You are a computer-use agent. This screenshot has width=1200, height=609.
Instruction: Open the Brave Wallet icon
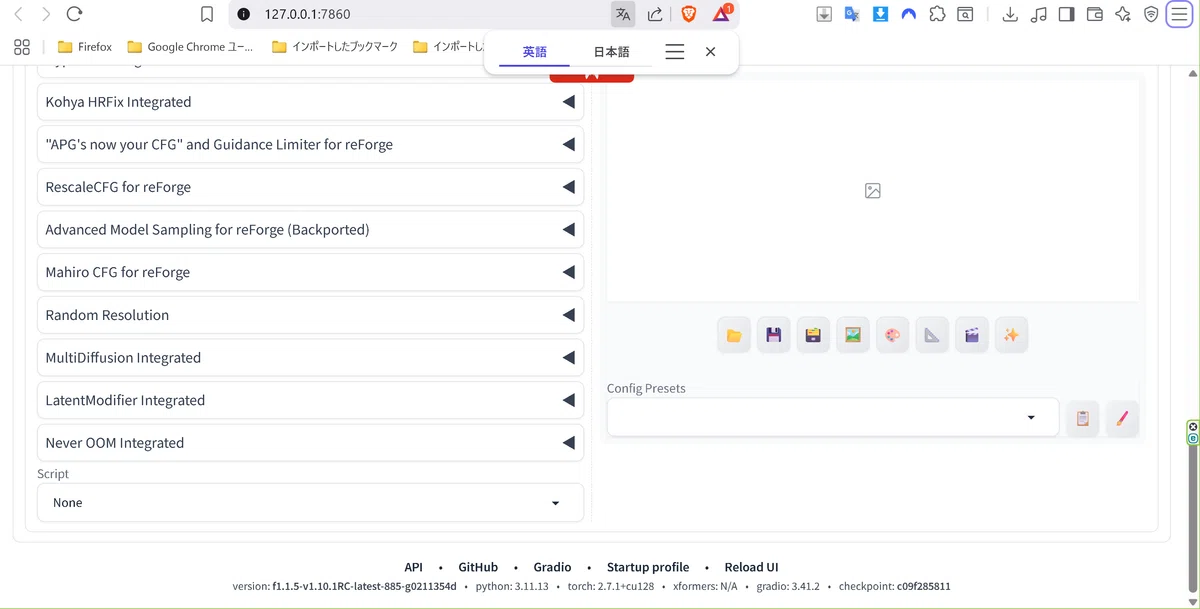(1094, 14)
